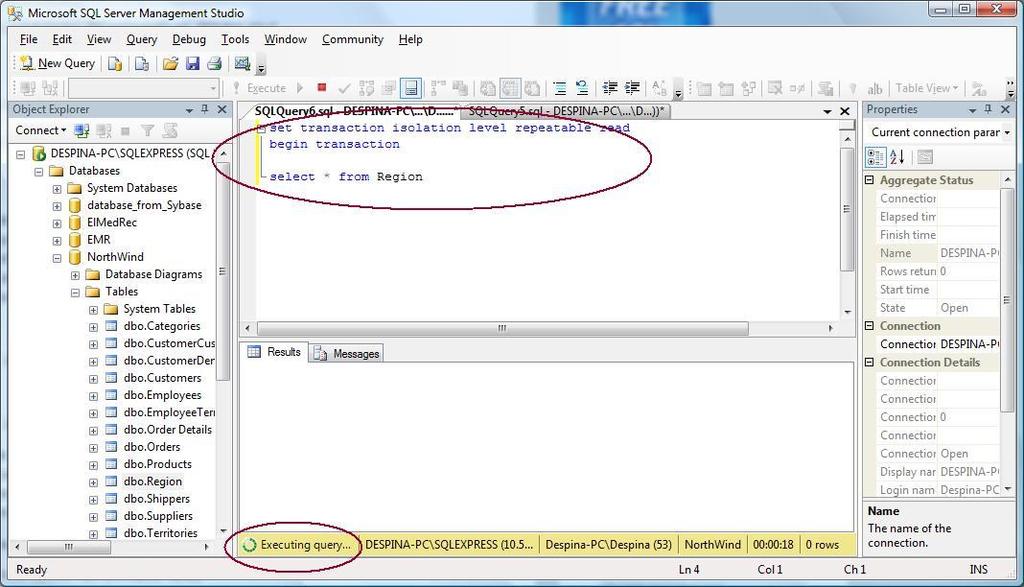Click the Activity Monitor icon
1024x587 pixels.
pyautogui.click(x=242, y=63)
